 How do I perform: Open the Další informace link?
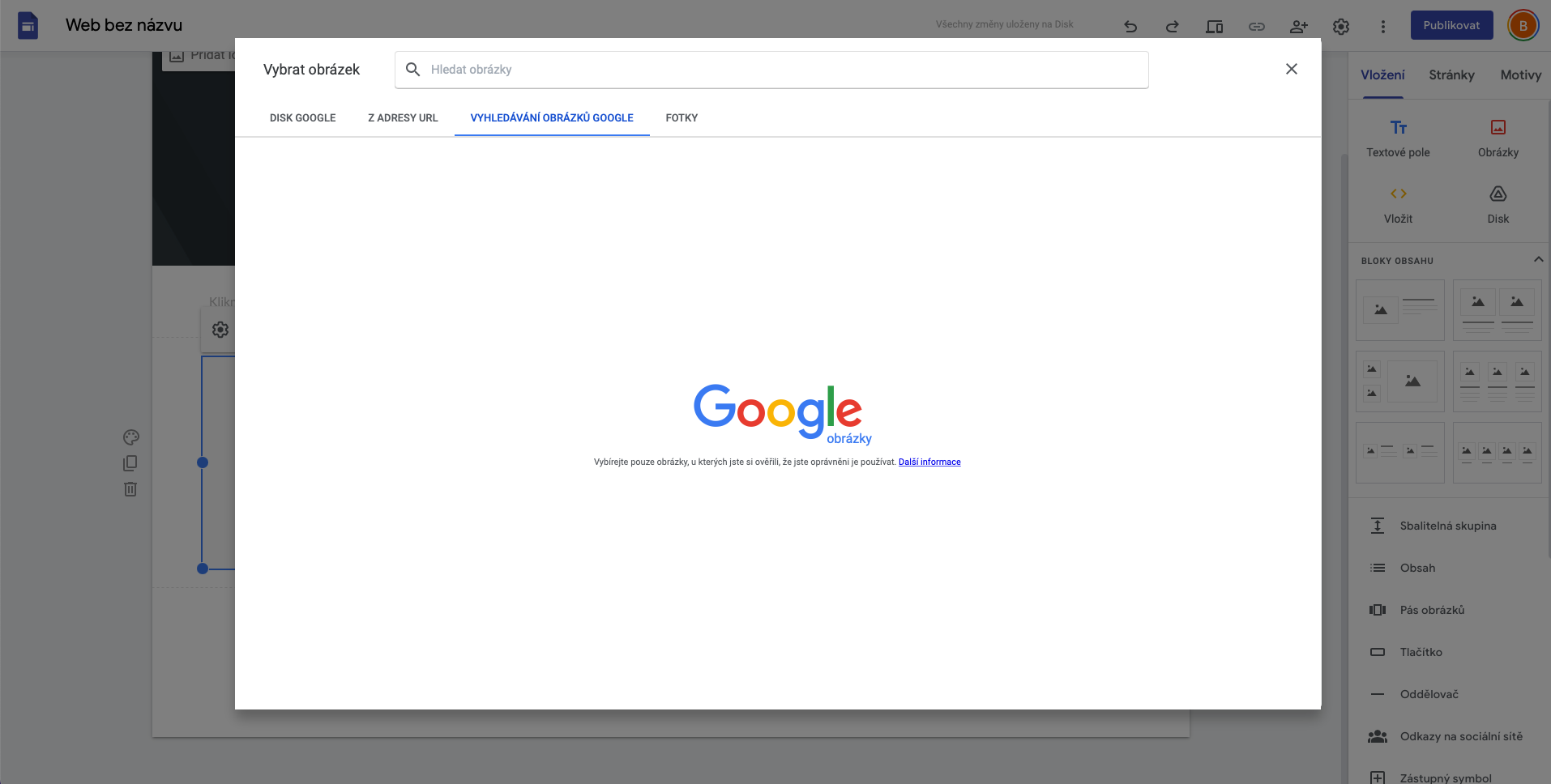tap(929, 462)
